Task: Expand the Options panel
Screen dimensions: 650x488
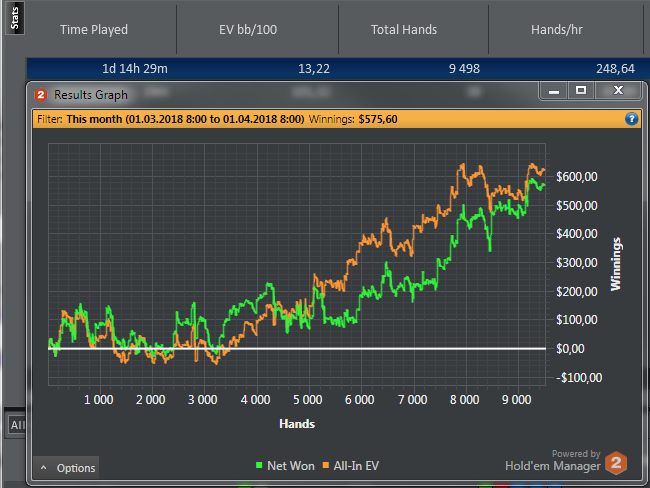Action: pos(66,468)
